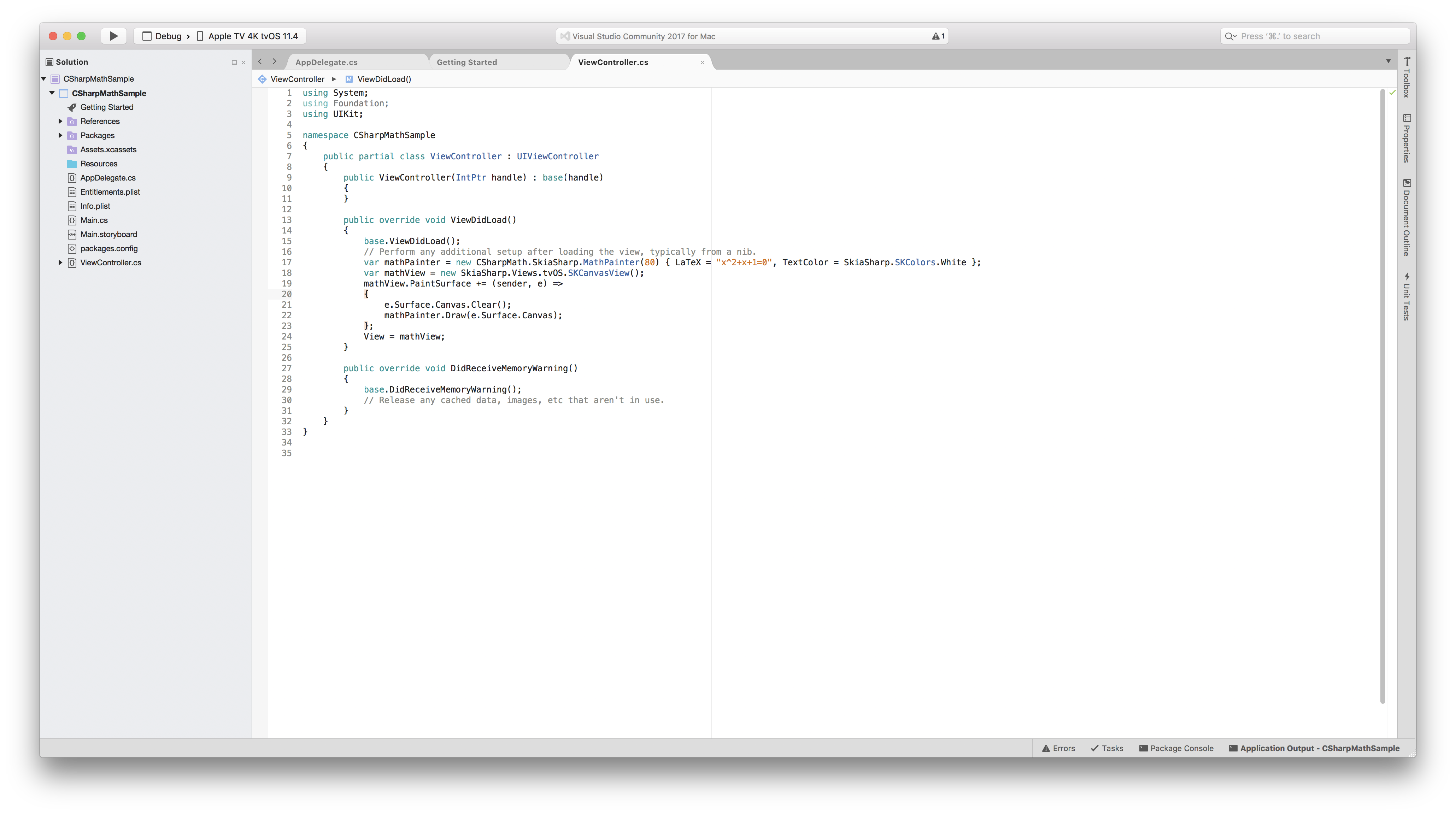1456x814 pixels.
Task: Click on ViewController.cs in sidebar
Action: pyautogui.click(x=110, y=262)
